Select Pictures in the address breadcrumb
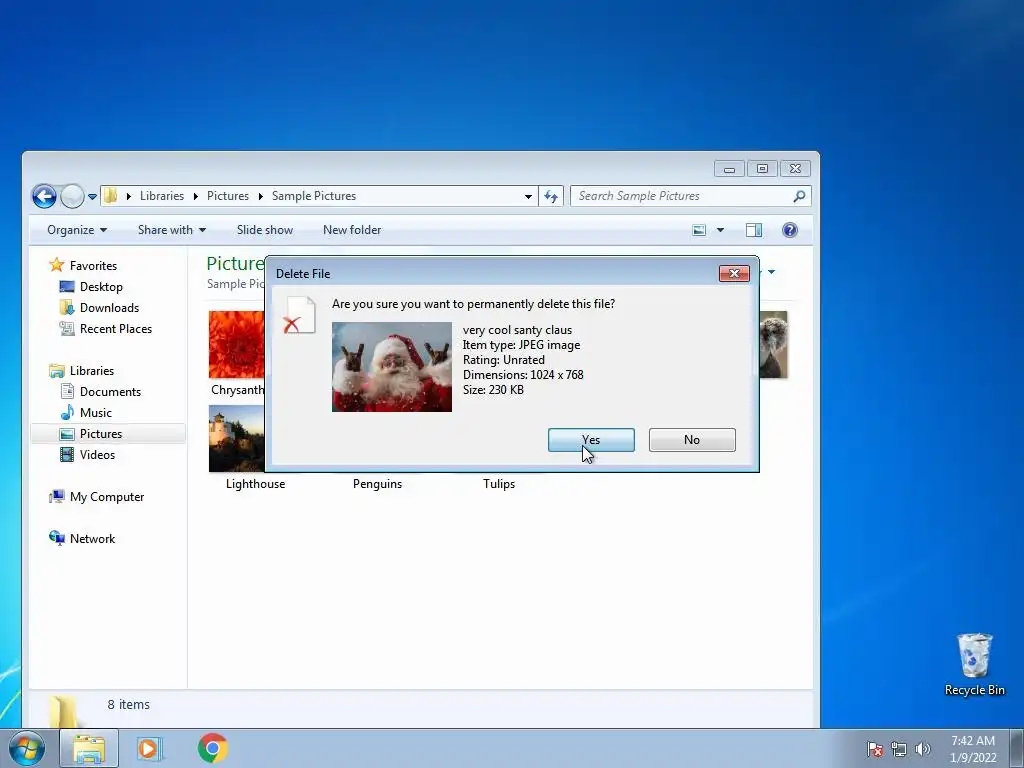Screen dimensions: 1024x768 point(227,196)
